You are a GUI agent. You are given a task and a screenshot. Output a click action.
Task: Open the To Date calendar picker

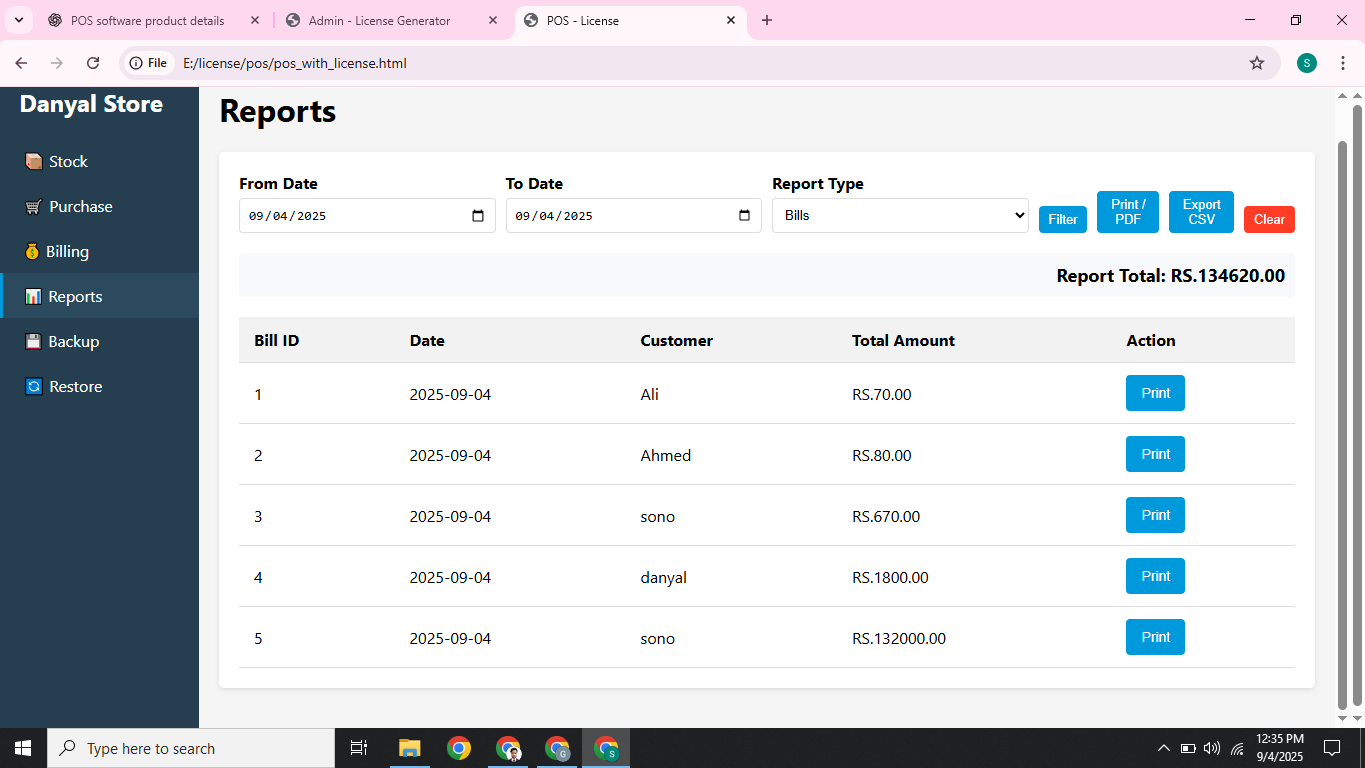pos(744,215)
